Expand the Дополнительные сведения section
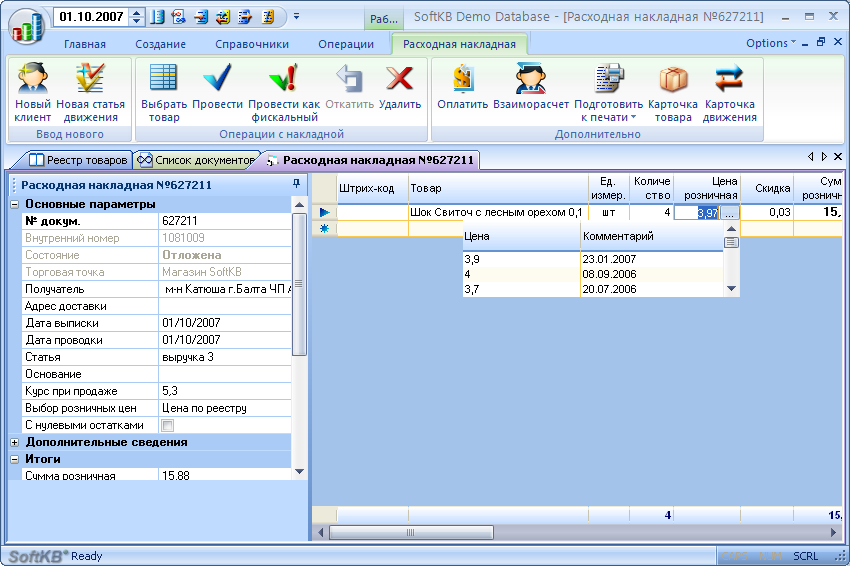The height and width of the screenshot is (566, 850). click(x=15, y=442)
